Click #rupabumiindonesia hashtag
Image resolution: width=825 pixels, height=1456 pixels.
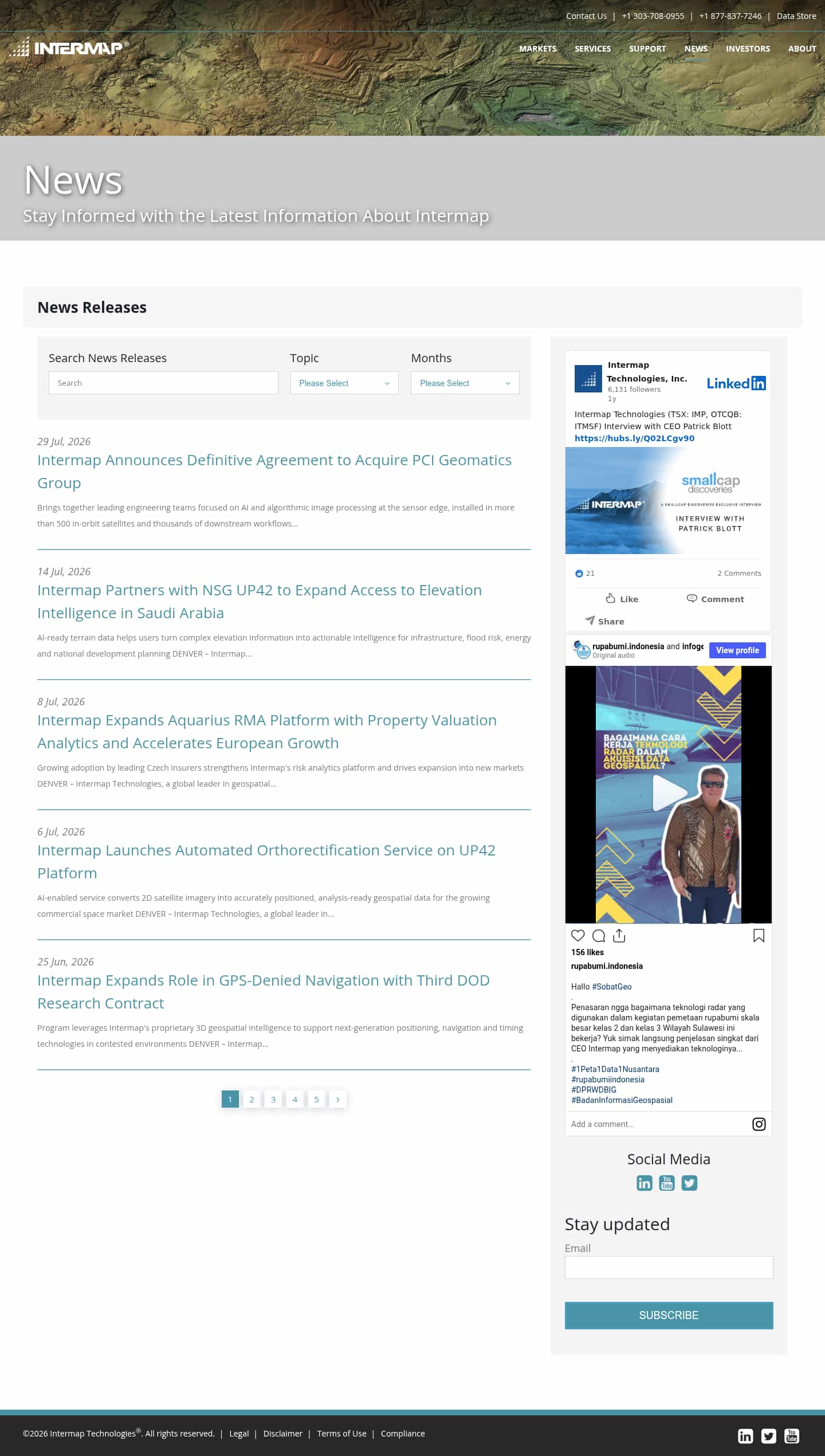(x=608, y=1080)
